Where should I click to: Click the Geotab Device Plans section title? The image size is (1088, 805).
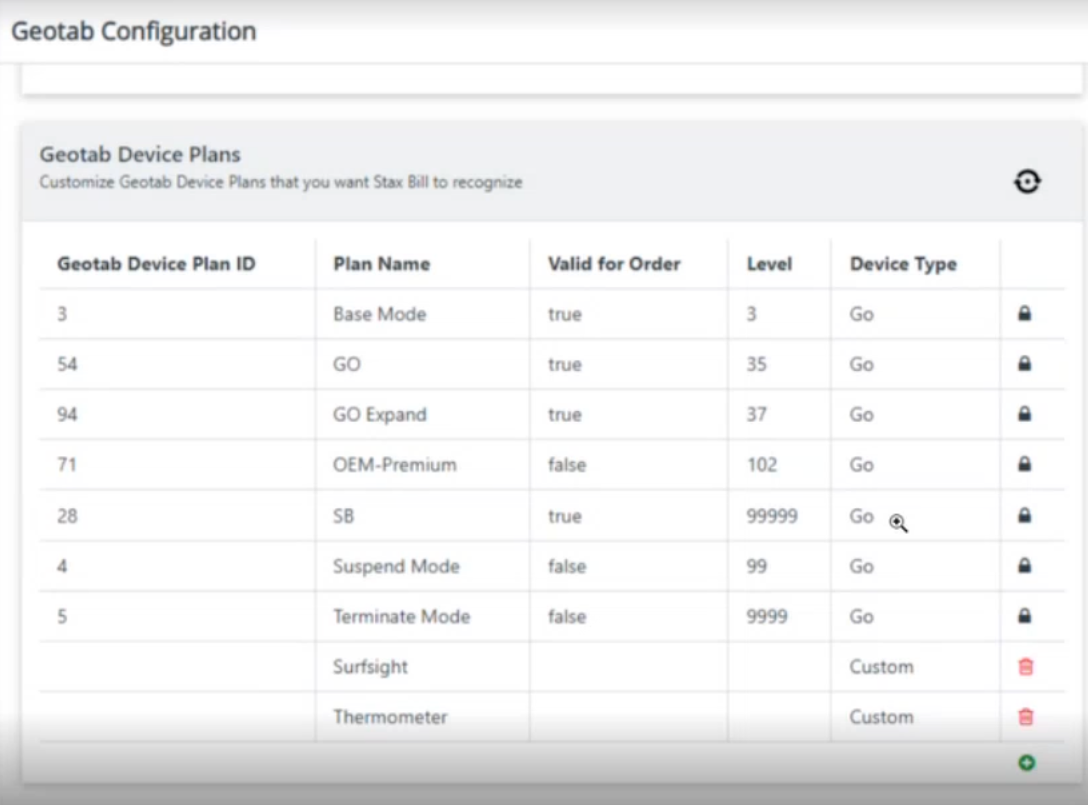[140, 154]
